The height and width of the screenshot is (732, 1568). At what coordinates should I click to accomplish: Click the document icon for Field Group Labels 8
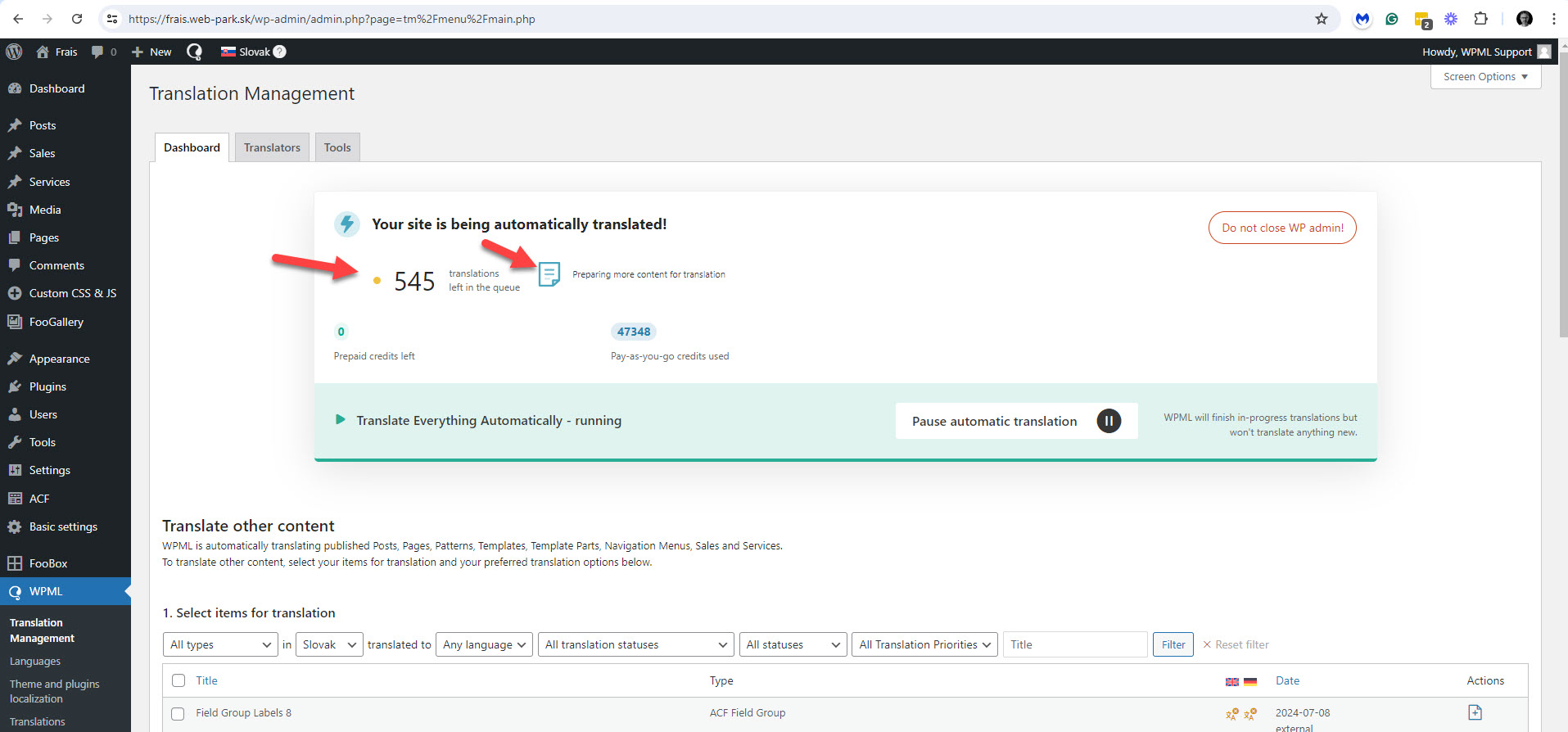(1475, 712)
